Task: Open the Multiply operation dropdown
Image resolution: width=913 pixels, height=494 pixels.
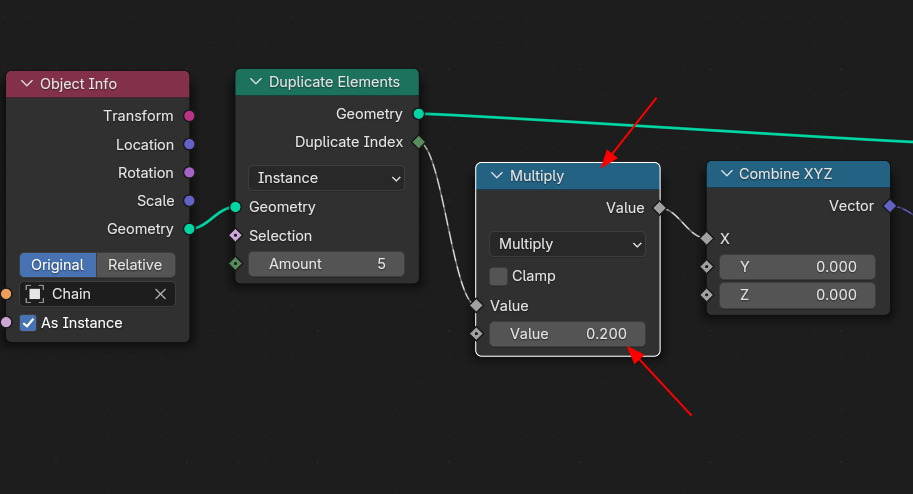Action: coord(567,244)
